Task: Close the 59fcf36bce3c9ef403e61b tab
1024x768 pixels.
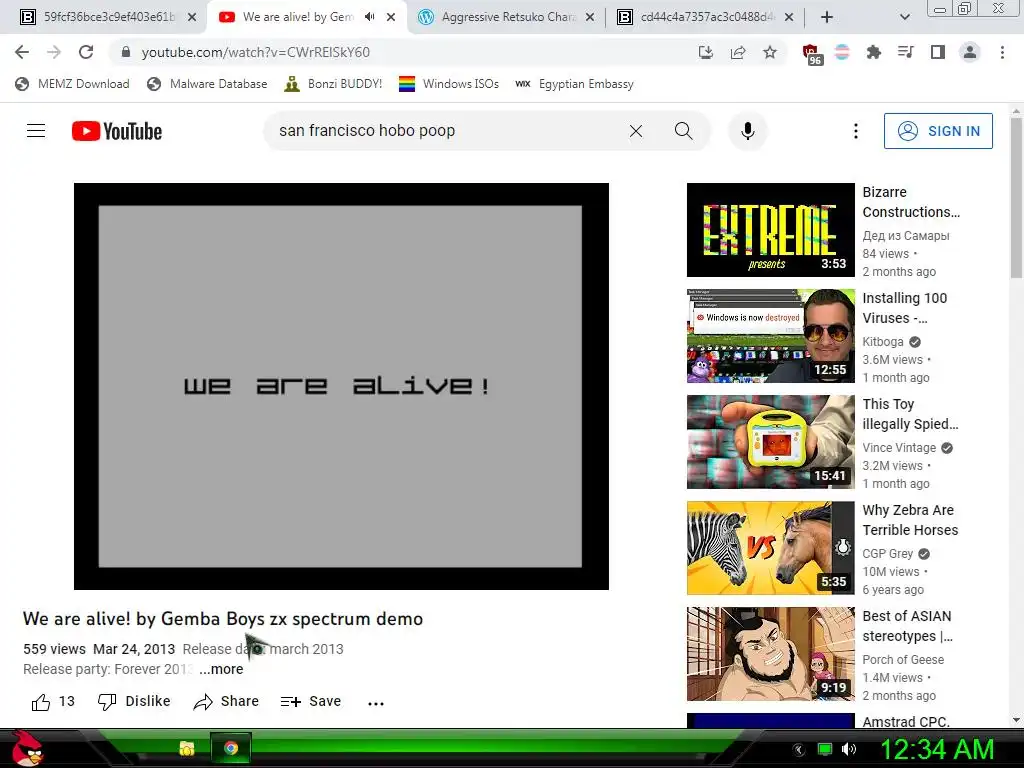Action: tap(192, 17)
